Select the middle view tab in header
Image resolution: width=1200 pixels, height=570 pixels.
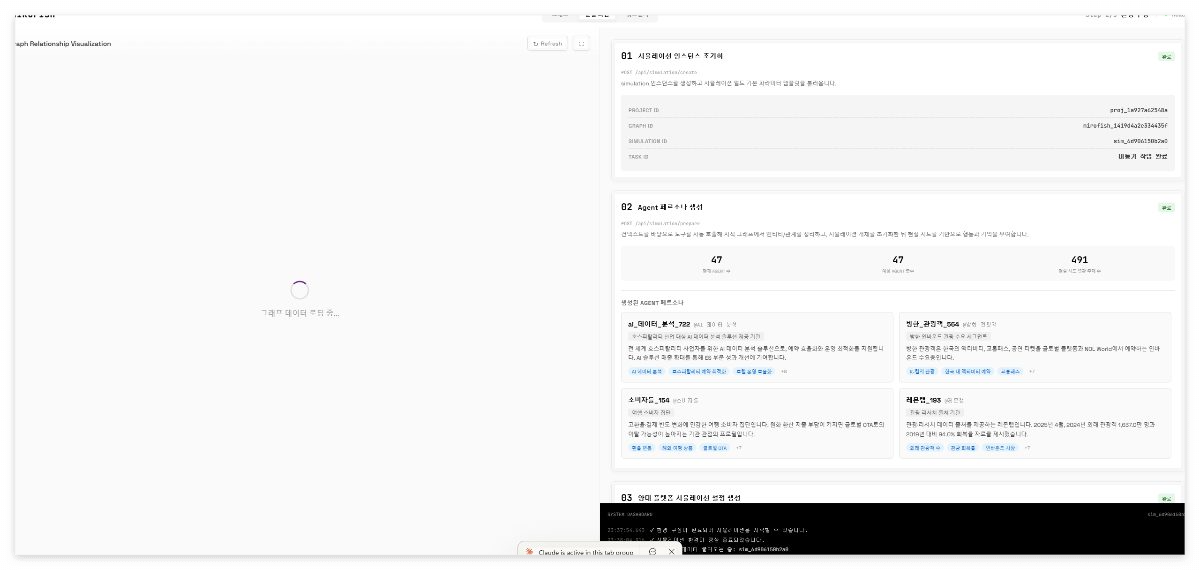point(597,15)
